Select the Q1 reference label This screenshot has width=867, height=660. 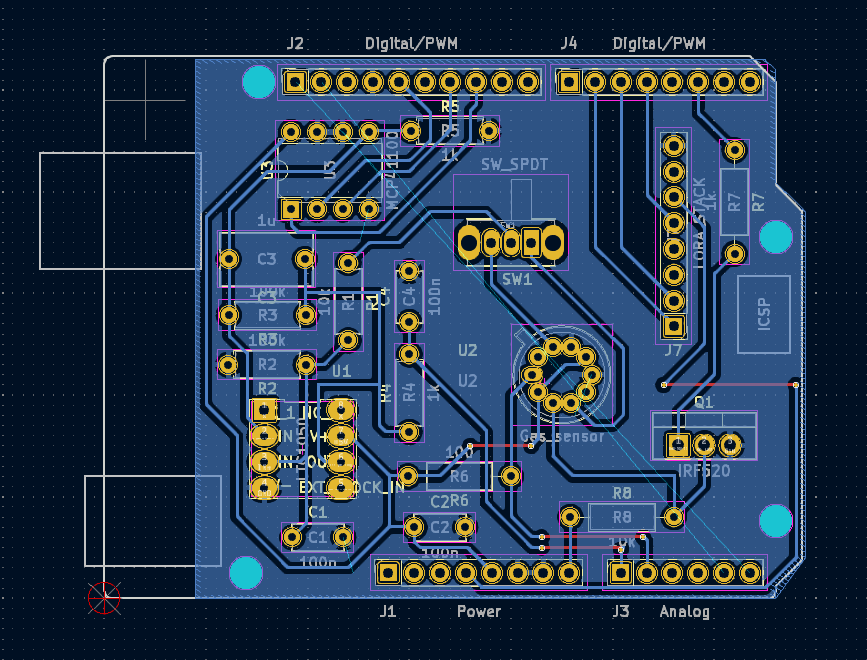pyautogui.click(x=703, y=402)
